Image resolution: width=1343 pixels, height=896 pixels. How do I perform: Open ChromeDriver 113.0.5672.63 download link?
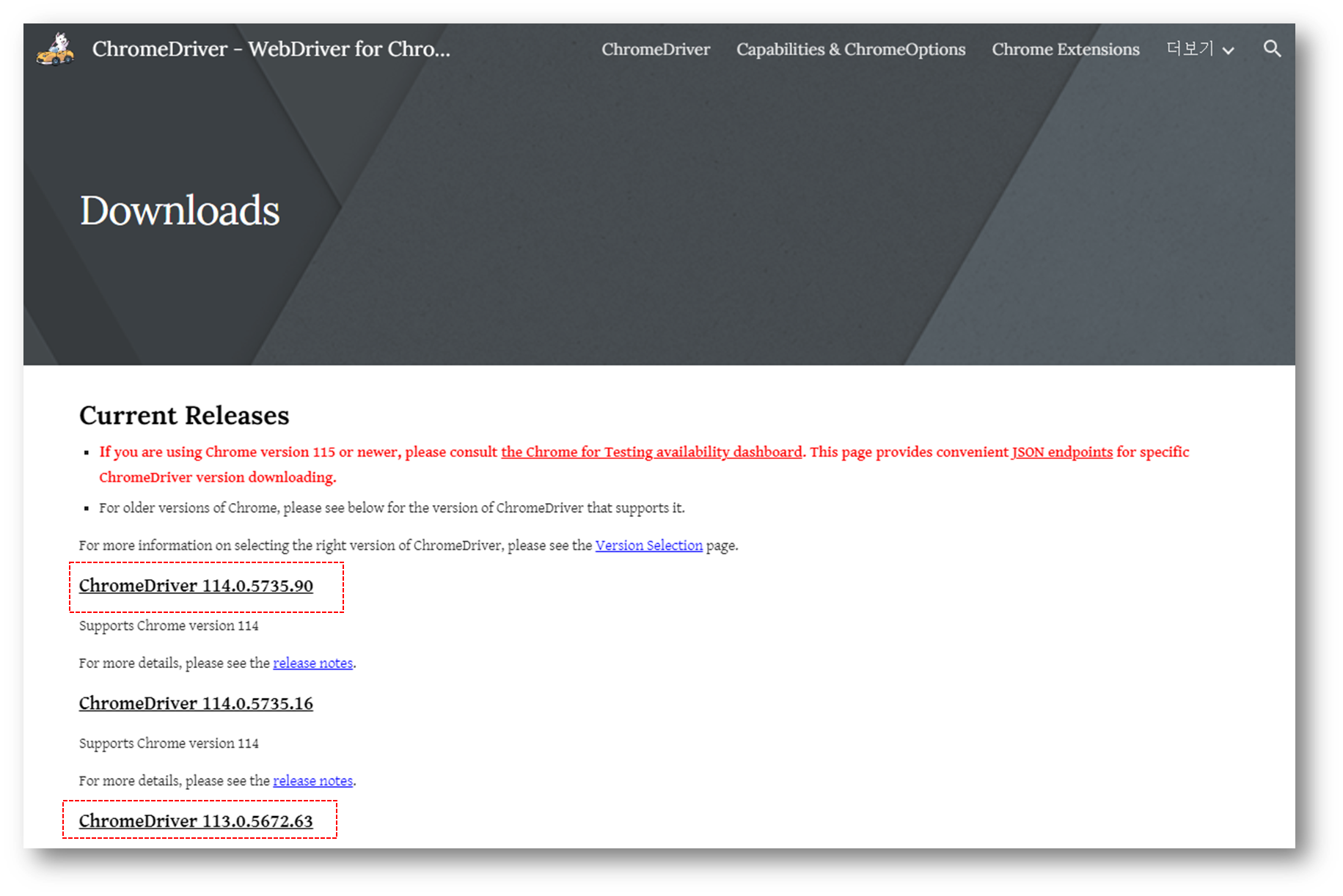tap(196, 820)
